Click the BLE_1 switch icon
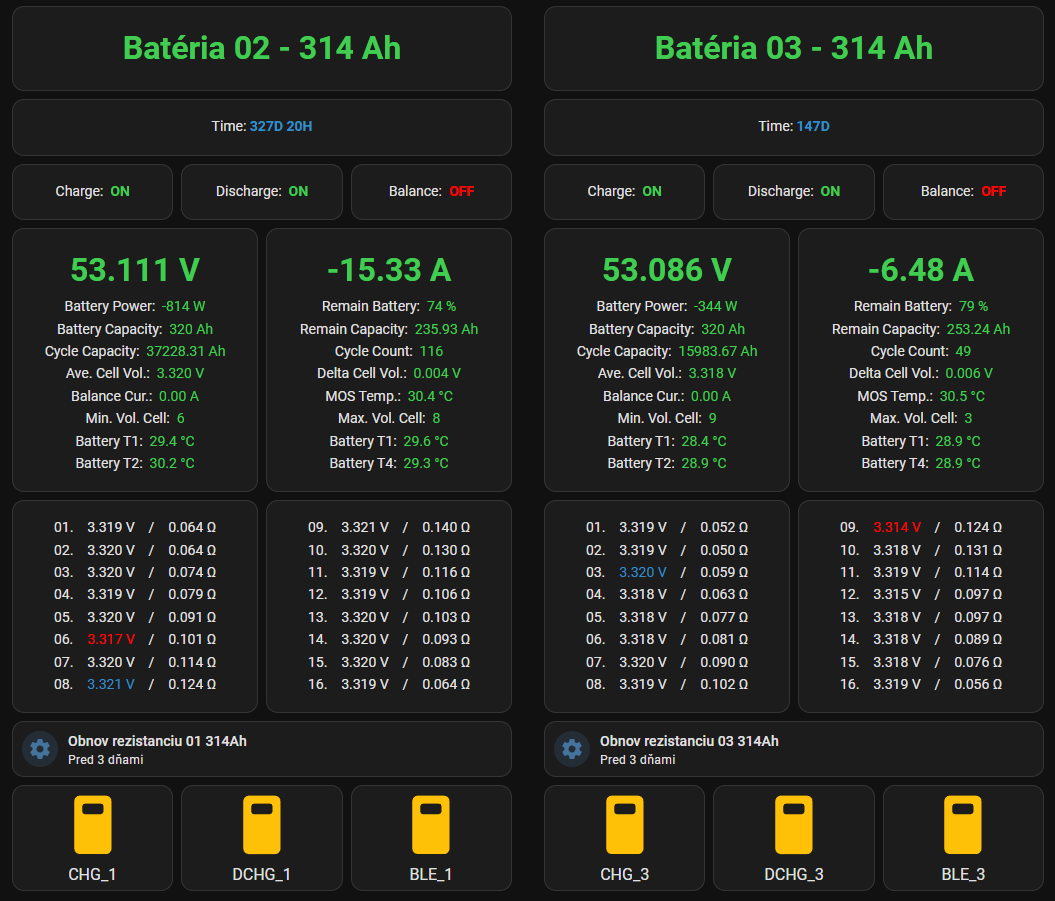The width and height of the screenshot is (1055, 901). click(431, 824)
